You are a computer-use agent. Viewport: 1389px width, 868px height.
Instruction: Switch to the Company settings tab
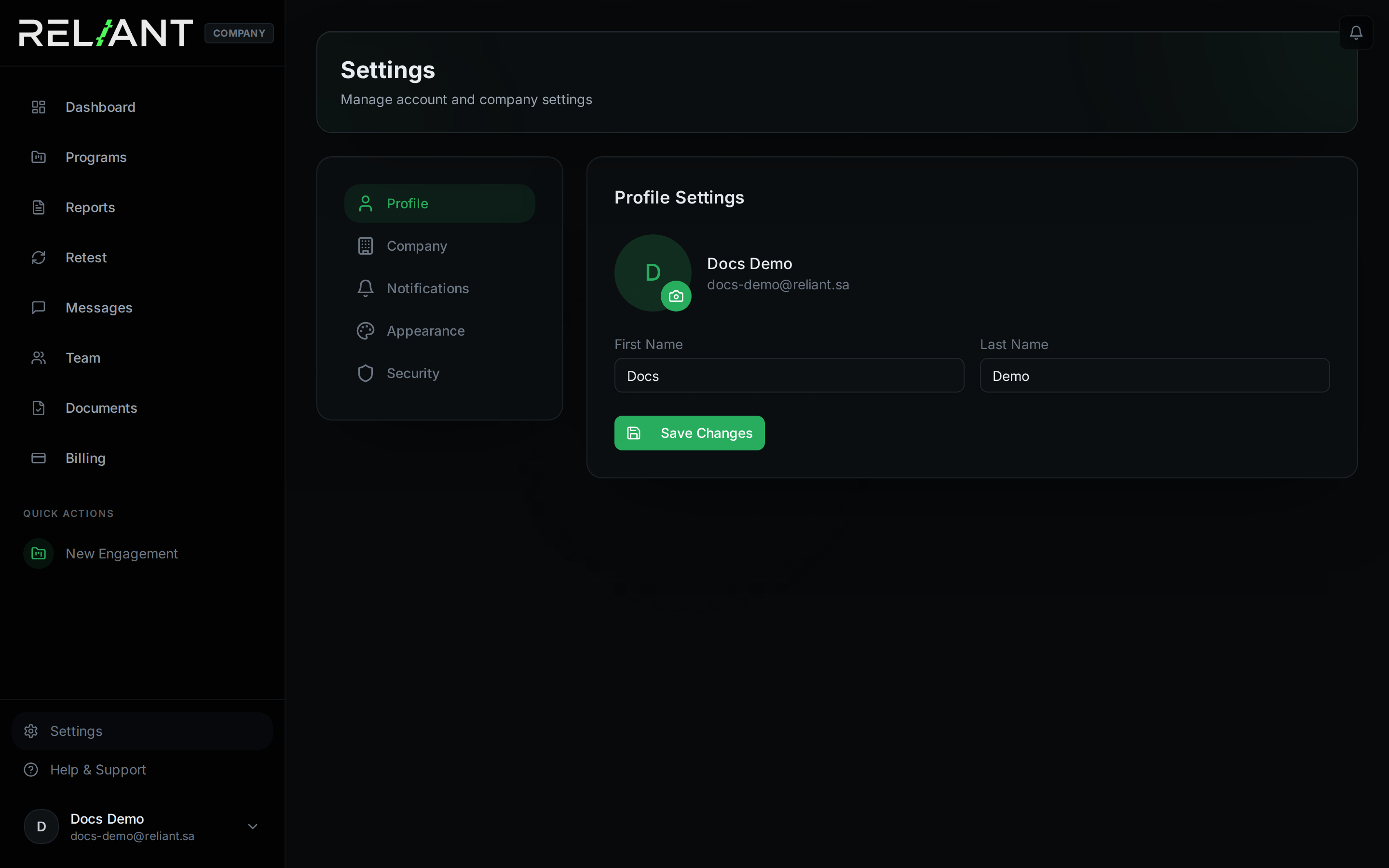click(440, 246)
